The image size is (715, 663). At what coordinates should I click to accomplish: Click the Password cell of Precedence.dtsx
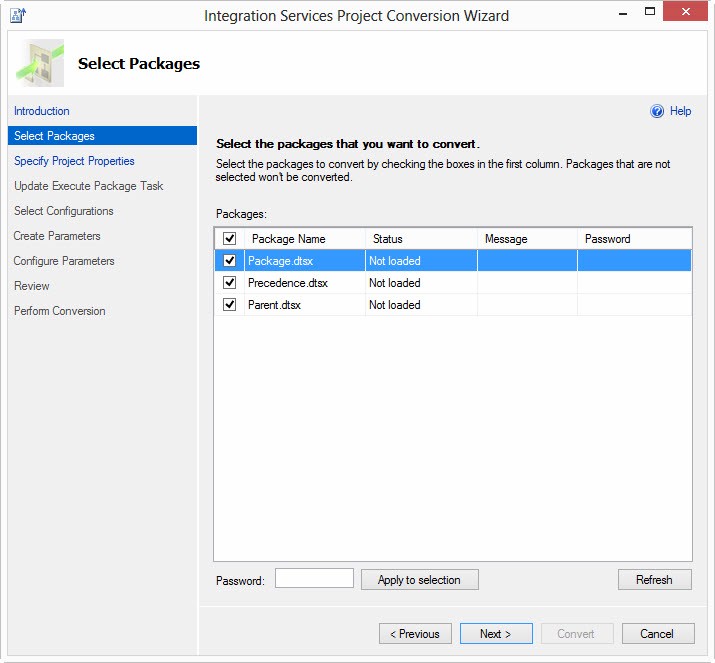pos(635,283)
